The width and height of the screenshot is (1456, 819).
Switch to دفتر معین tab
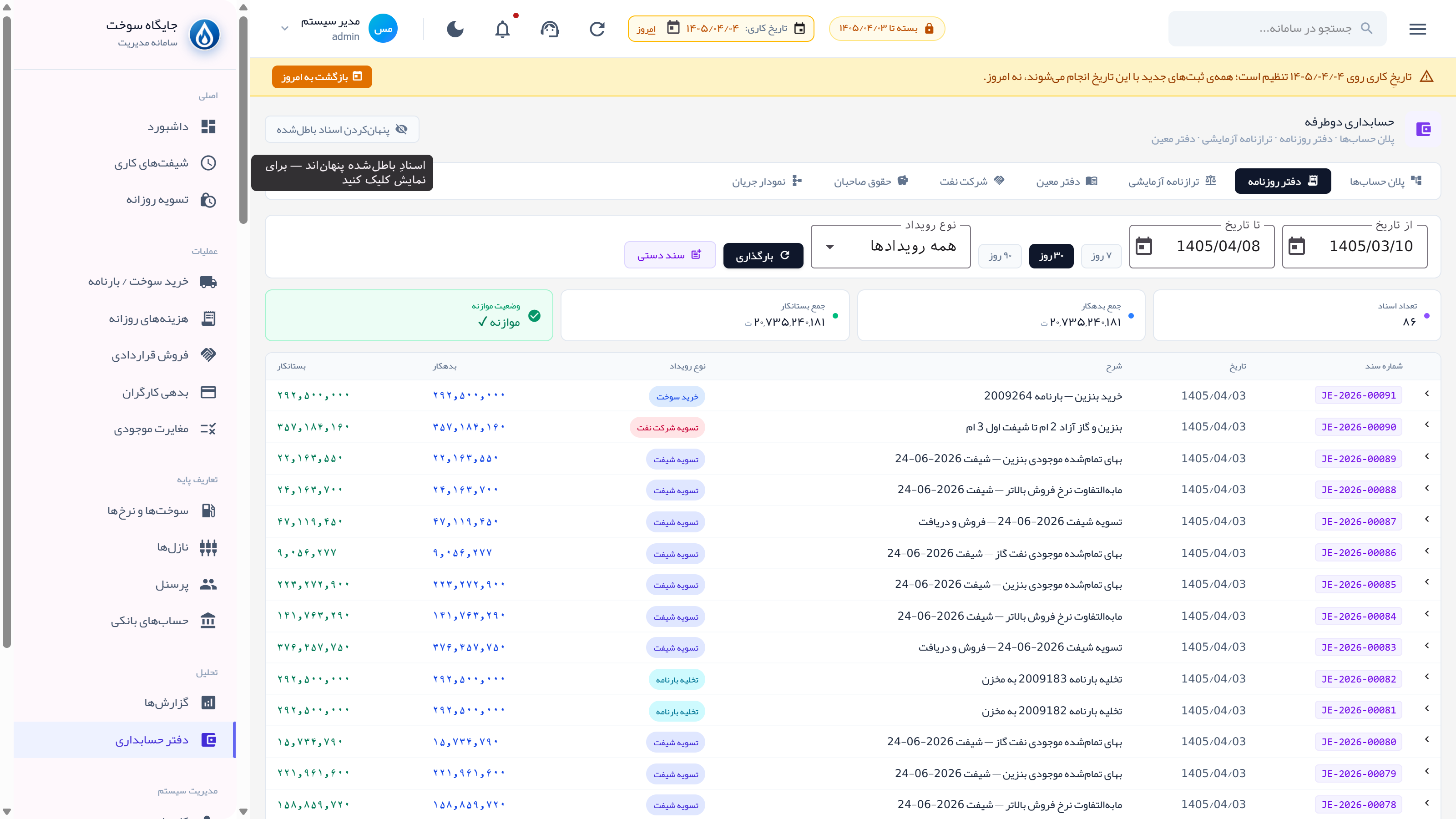click(1066, 181)
